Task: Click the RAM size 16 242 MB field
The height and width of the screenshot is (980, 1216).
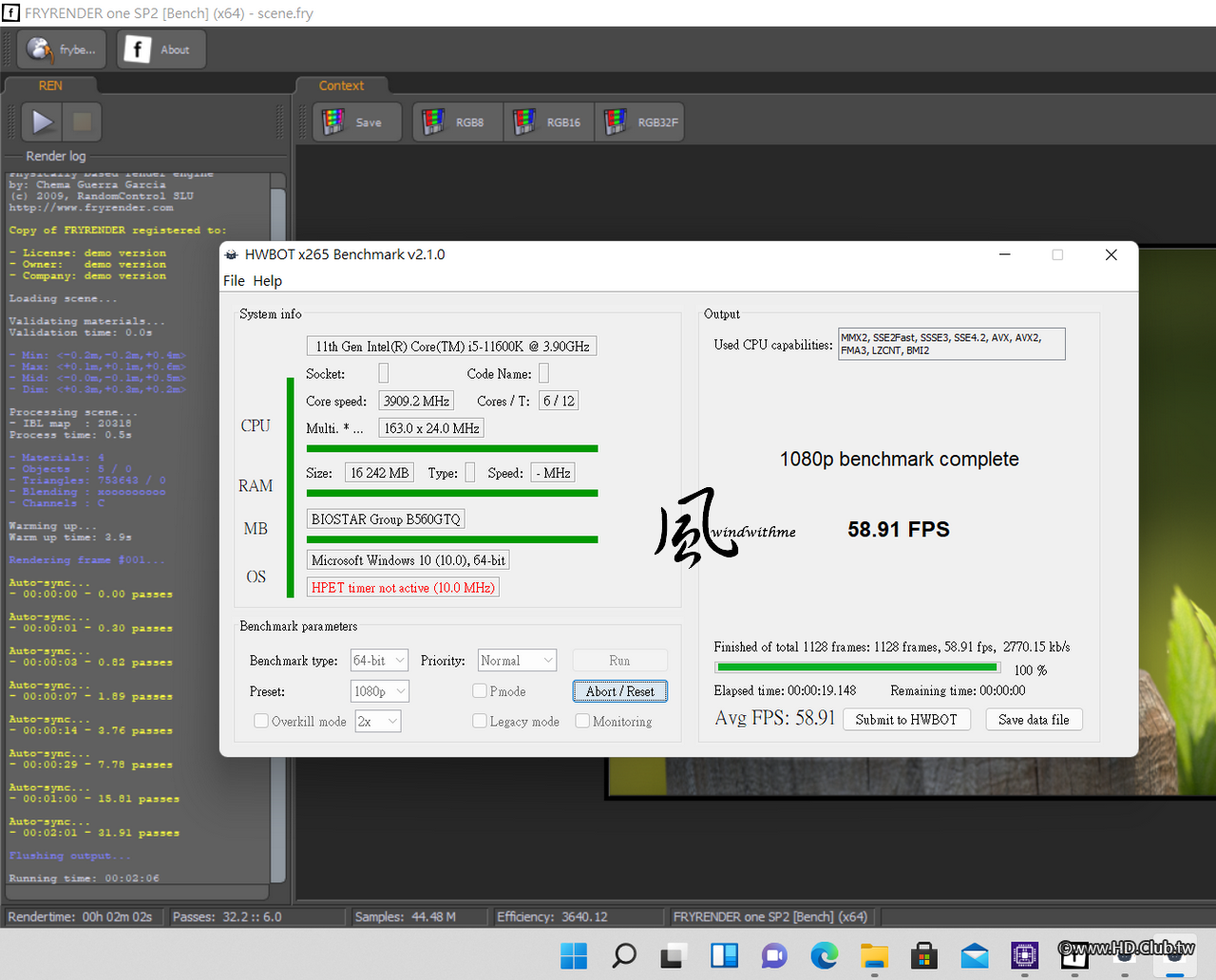Action: pyautogui.click(x=379, y=473)
